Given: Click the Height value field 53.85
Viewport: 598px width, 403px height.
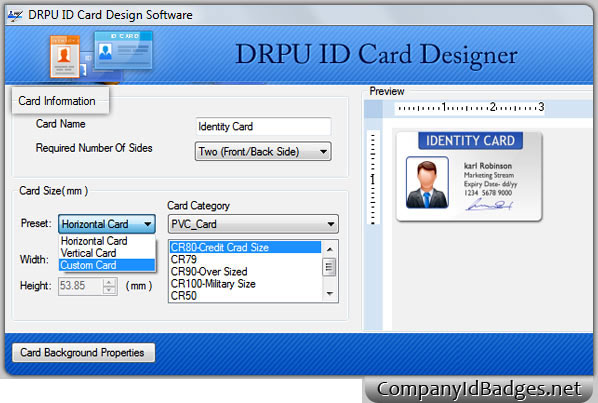Looking at the screenshot, I should (80, 286).
